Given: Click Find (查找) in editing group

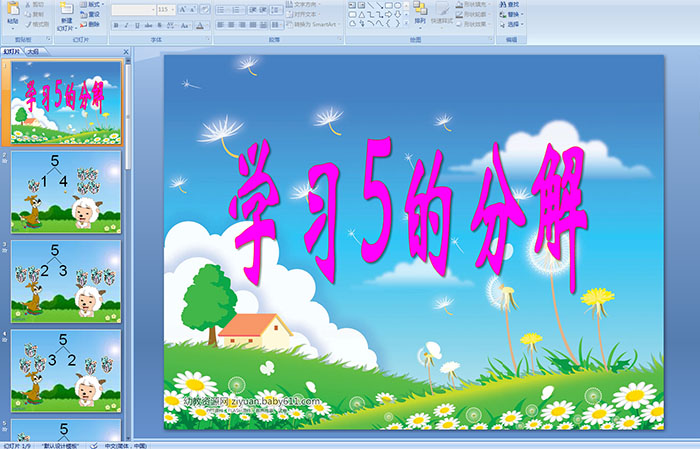Looking at the screenshot, I should [x=510, y=4].
